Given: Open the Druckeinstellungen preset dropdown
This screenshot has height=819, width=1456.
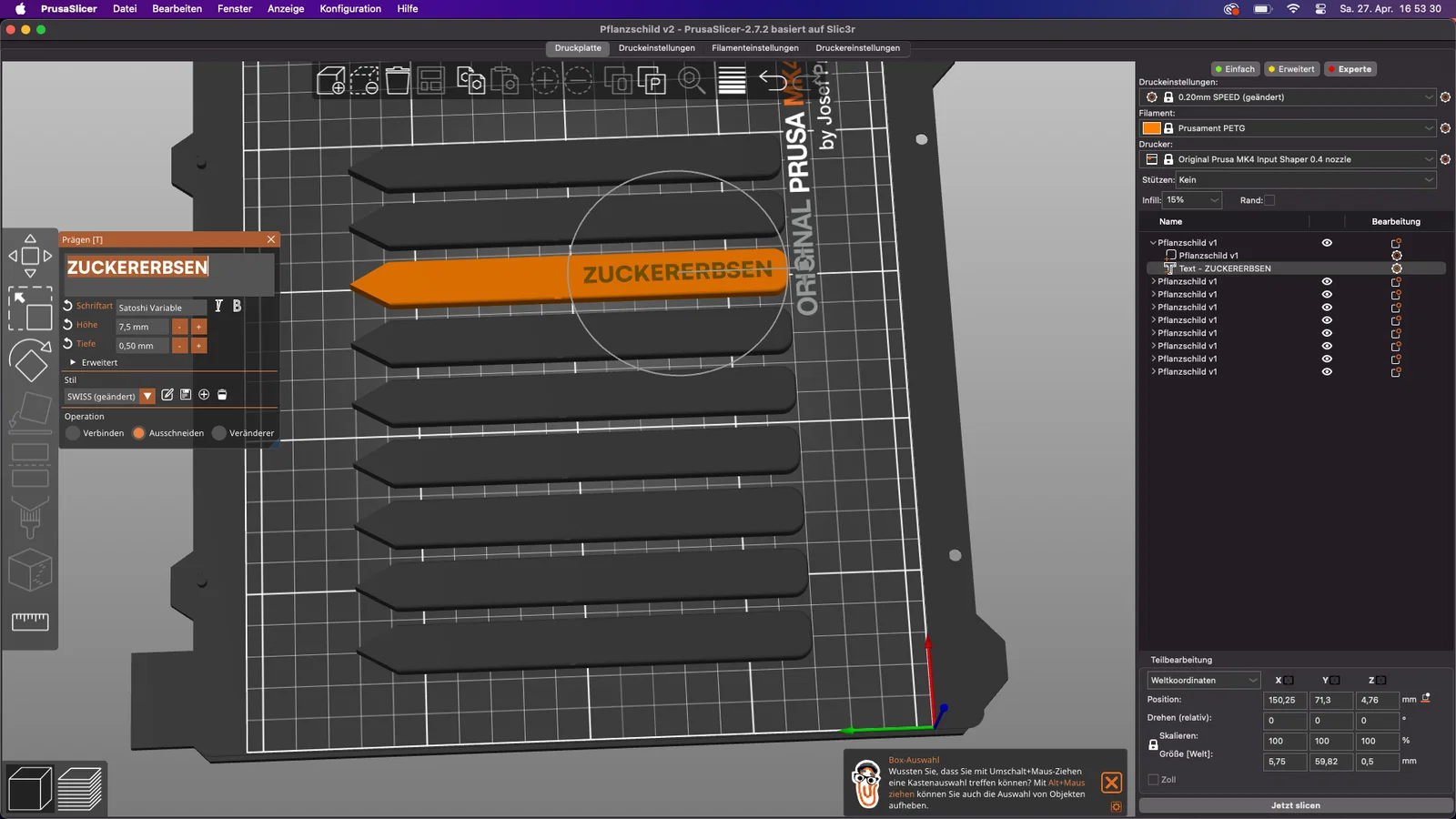Looking at the screenshot, I should 1288,97.
